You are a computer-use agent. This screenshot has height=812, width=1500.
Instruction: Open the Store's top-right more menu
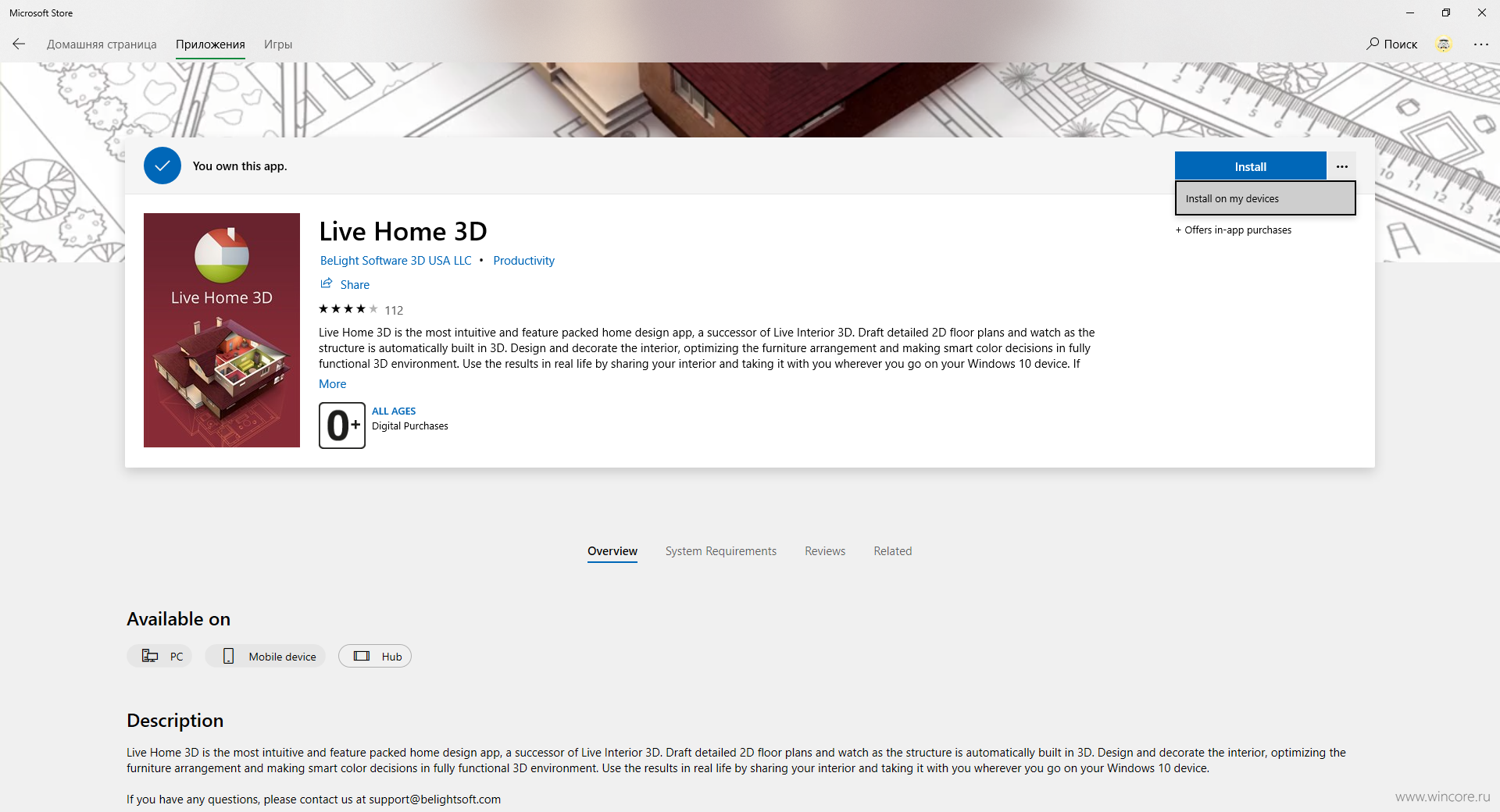[1481, 45]
